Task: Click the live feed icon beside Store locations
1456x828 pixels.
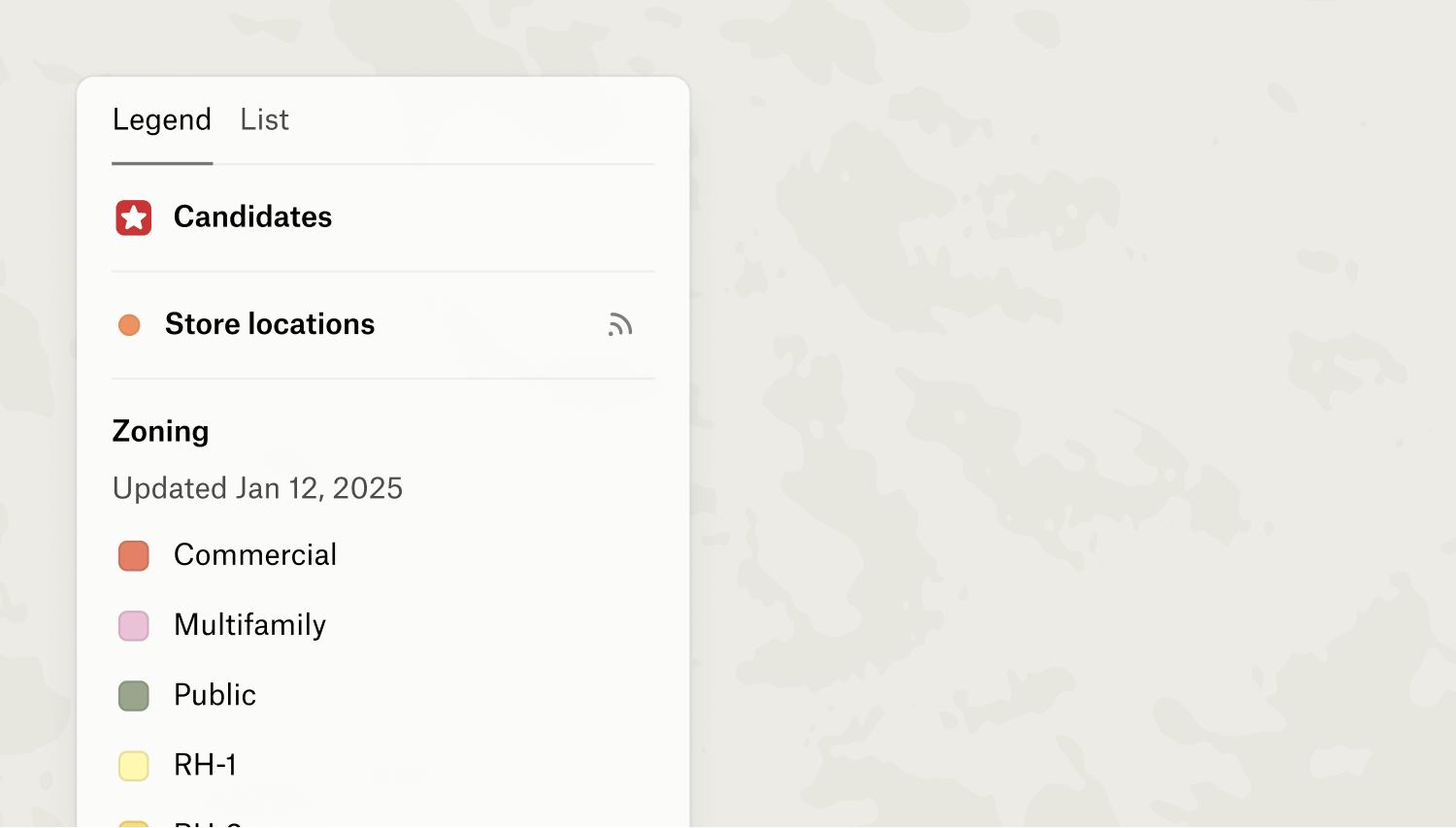Action: click(x=620, y=324)
